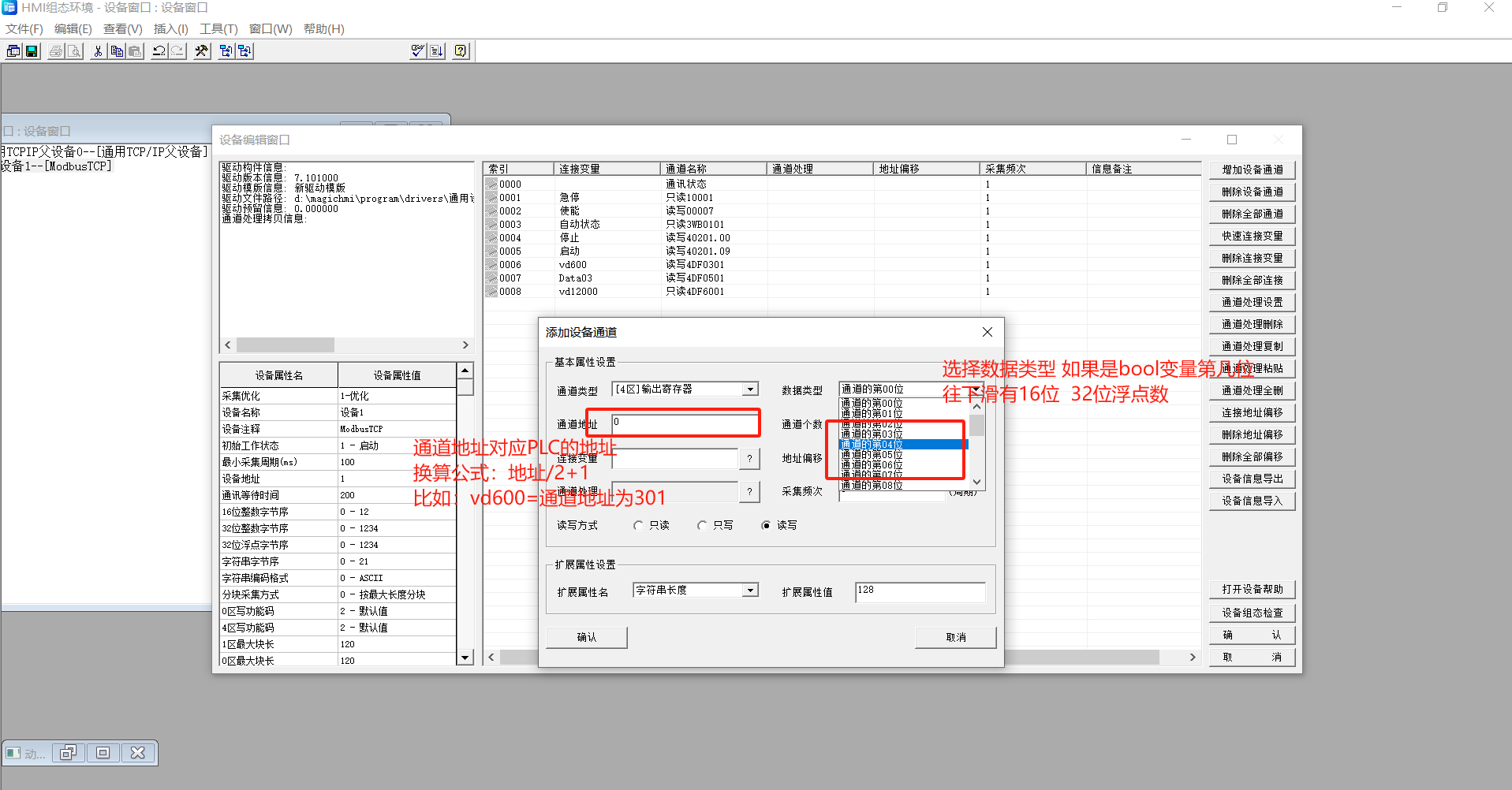Image resolution: width=1512 pixels, height=790 pixels.
Task: Click the 打开设备帮助 button
Action: pos(1253,589)
